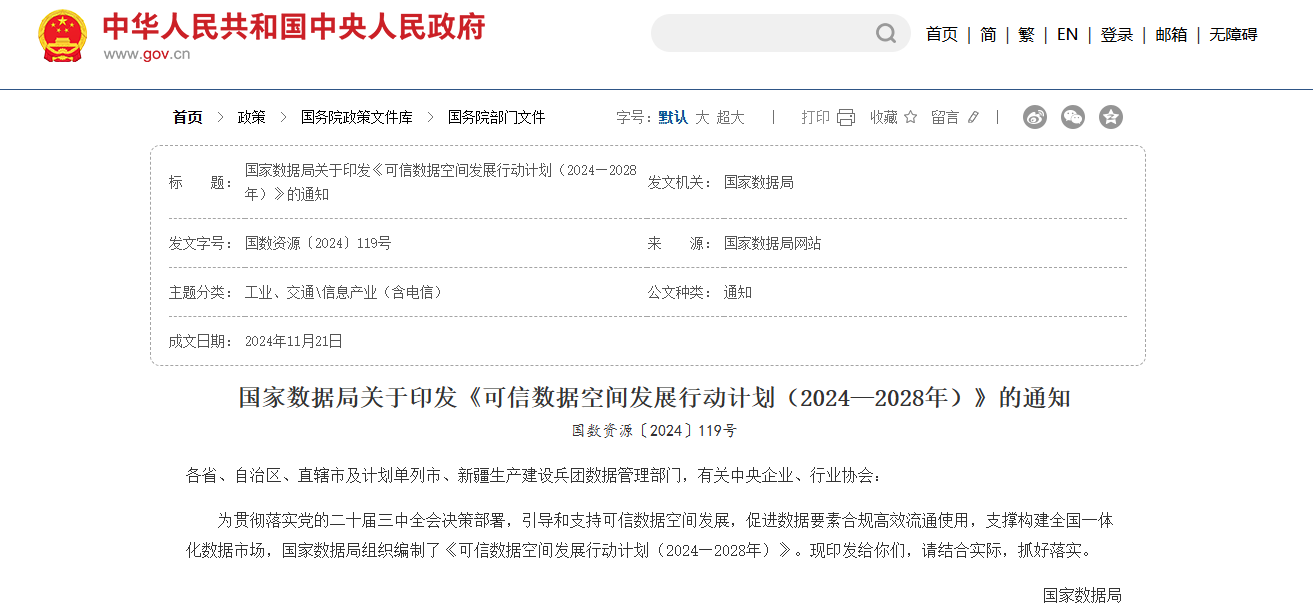Image resolution: width=1313 pixels, height=612 pixels.
Task: Set font size to 默认
Action: [x=673, y=117]
